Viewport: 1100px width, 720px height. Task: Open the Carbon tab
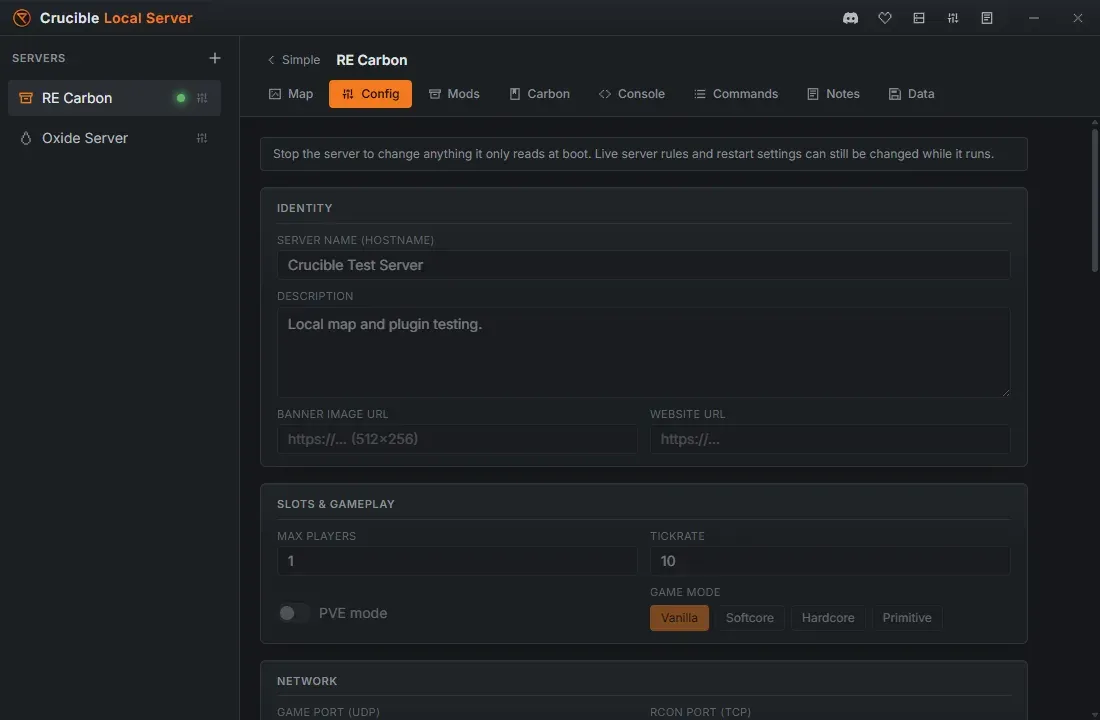pyautogui.click(x=539, y=94)
